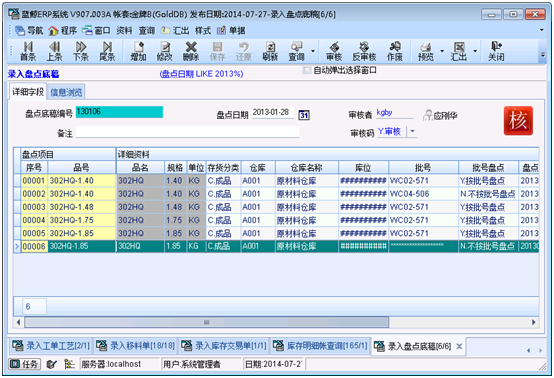The width and height of the screenshot is (554, 378).
Task: Open the 导航 menu
Action: coord(29,30)
